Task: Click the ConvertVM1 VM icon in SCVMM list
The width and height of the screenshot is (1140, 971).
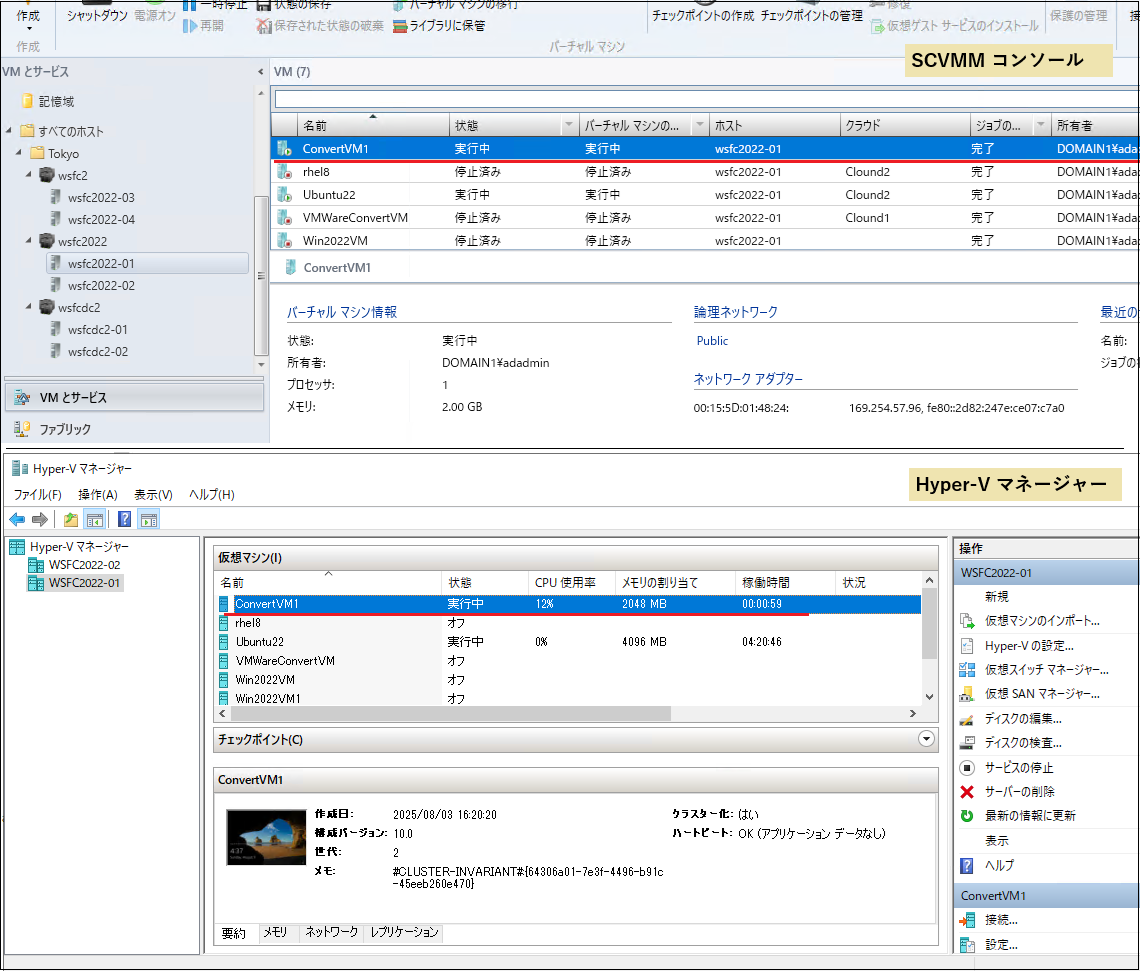Action: 284,148
